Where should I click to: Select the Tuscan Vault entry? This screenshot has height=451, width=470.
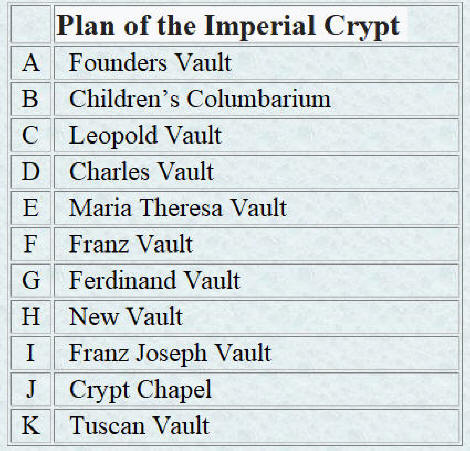tap(139, 425)
